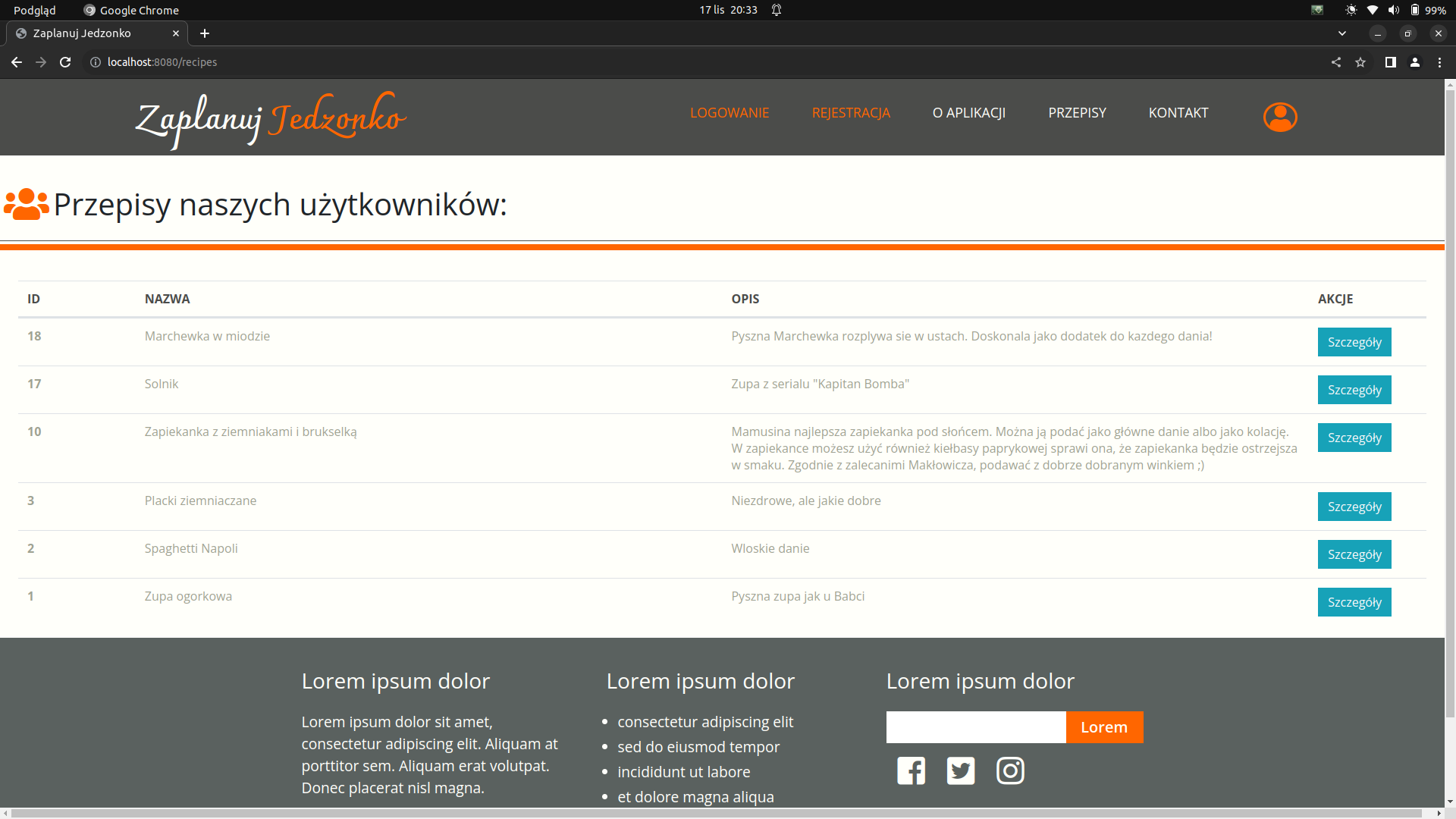The image size is (1456, 819).
Task: Open the LOGOWANIE menu item
Action: pos(729,113)
